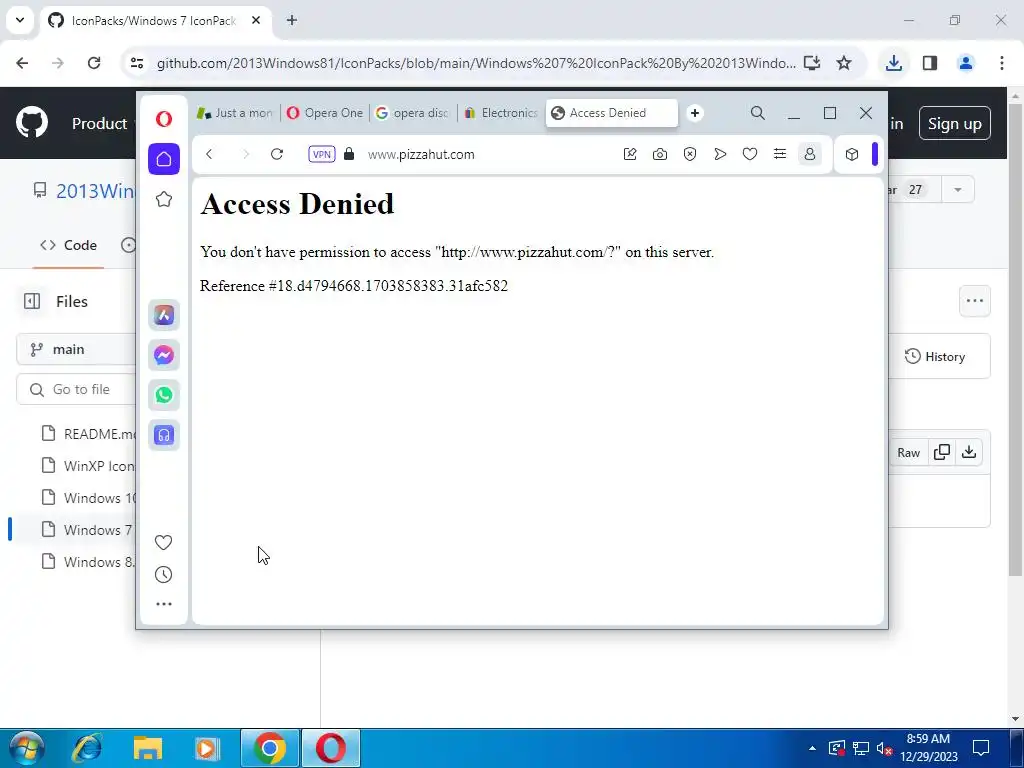Open the GitHub three-dot more options button
Viewport: 1024px width, 768px height.
tap(974, 301)
